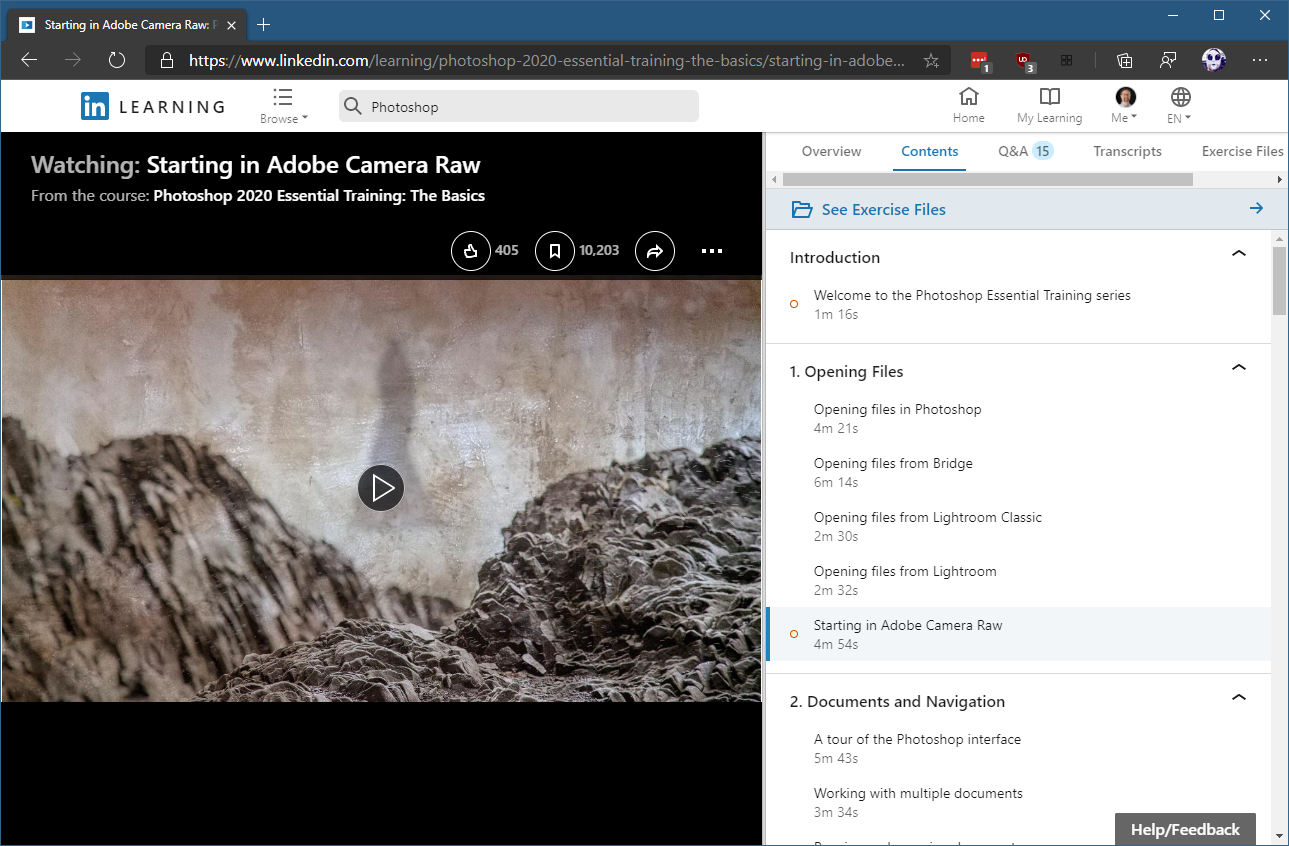Select the Home icon in the navigation bar
The height and width of the screenshot is (846, 1289).
point(968,97)
